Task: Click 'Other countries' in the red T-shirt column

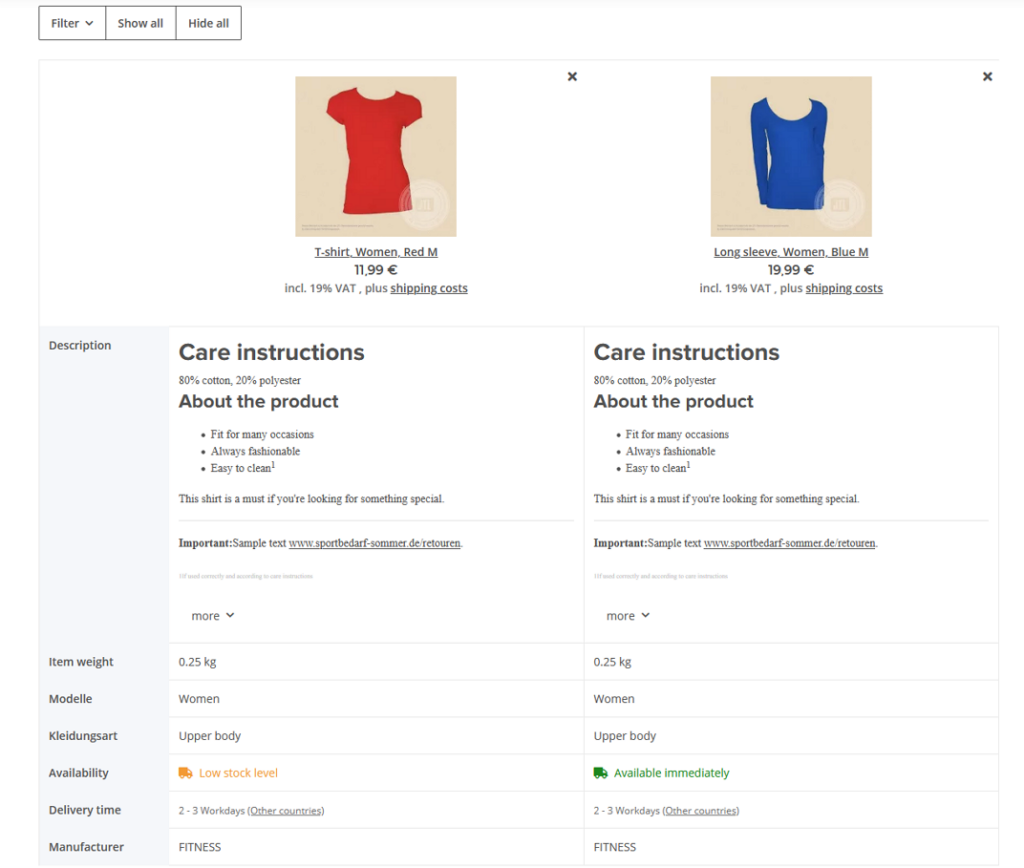Action: [285, 810]
